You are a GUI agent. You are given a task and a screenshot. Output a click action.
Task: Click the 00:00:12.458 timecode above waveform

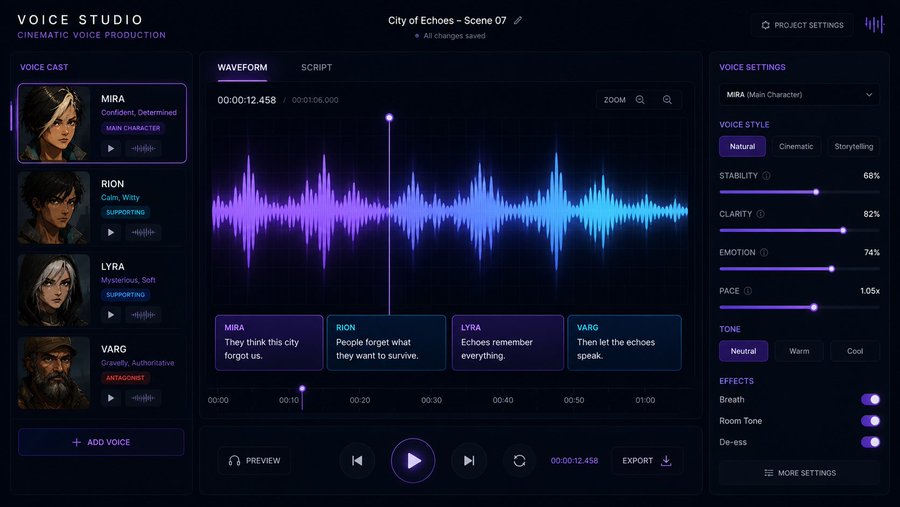pyautogui.click(x=247, y=100)
